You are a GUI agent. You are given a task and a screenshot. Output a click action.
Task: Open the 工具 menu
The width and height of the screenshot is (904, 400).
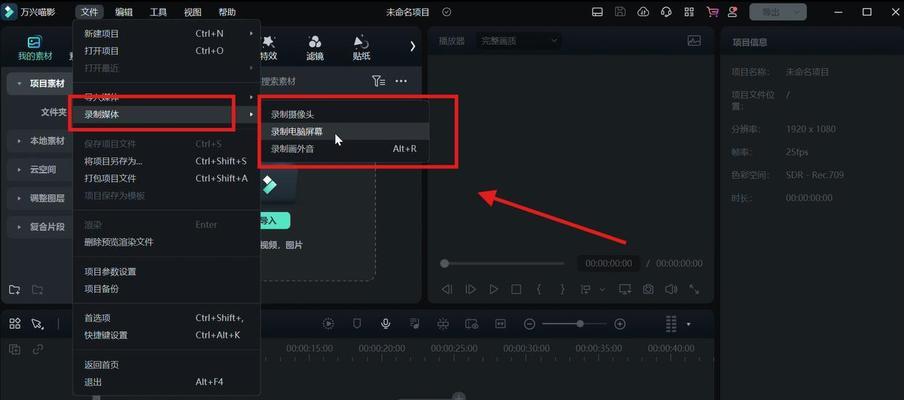tap(158, 12)
